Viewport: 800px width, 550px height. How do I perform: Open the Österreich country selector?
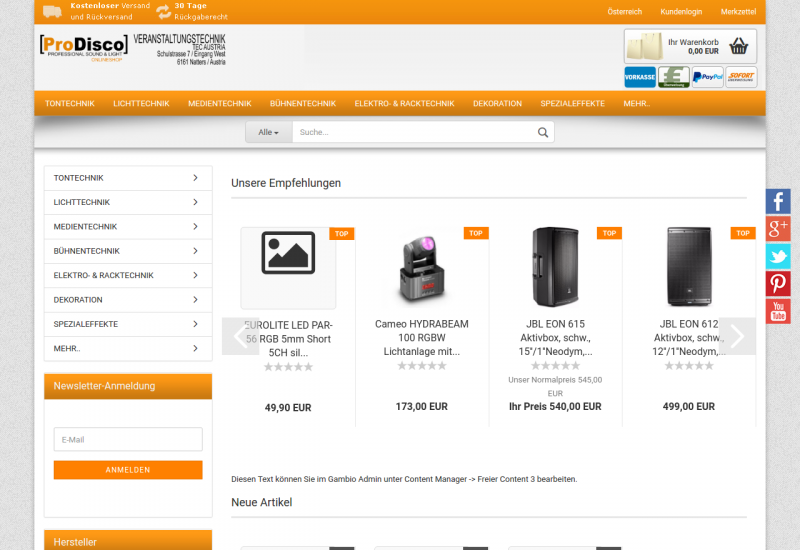coord(624,11)
